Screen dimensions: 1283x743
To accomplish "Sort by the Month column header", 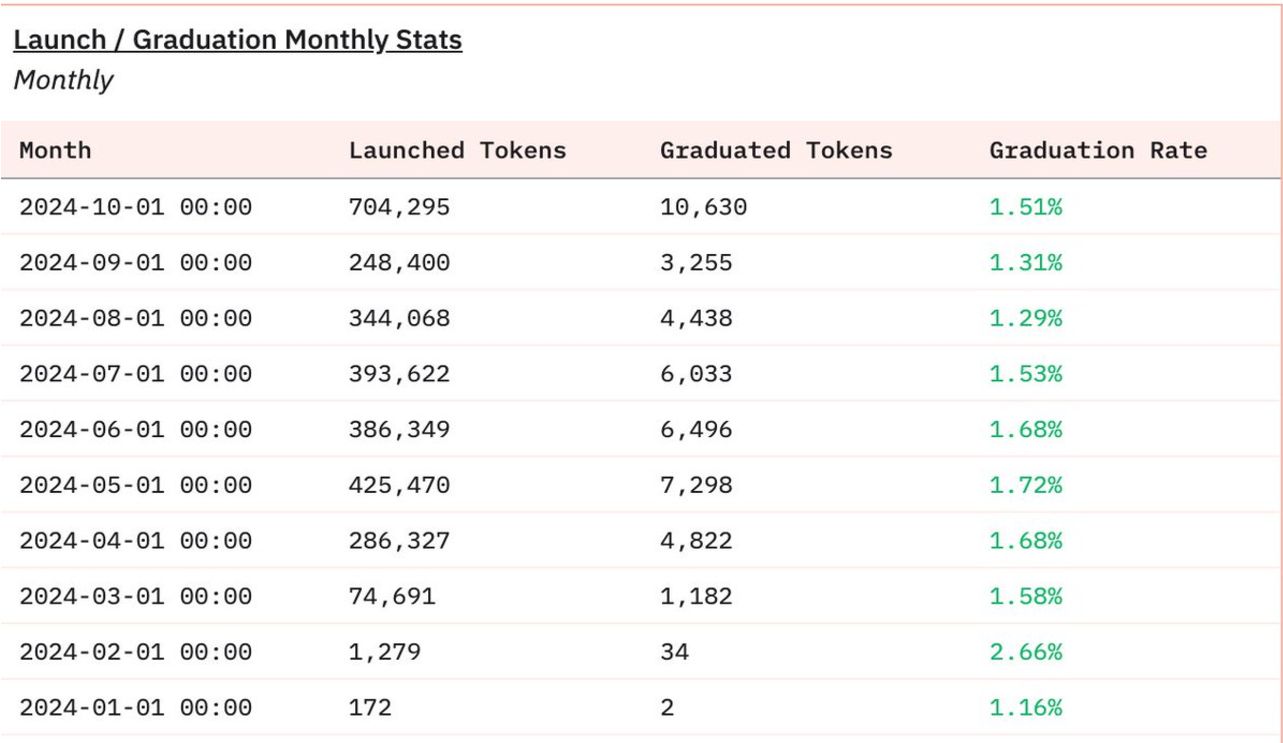I will click(x=56, y=151).
